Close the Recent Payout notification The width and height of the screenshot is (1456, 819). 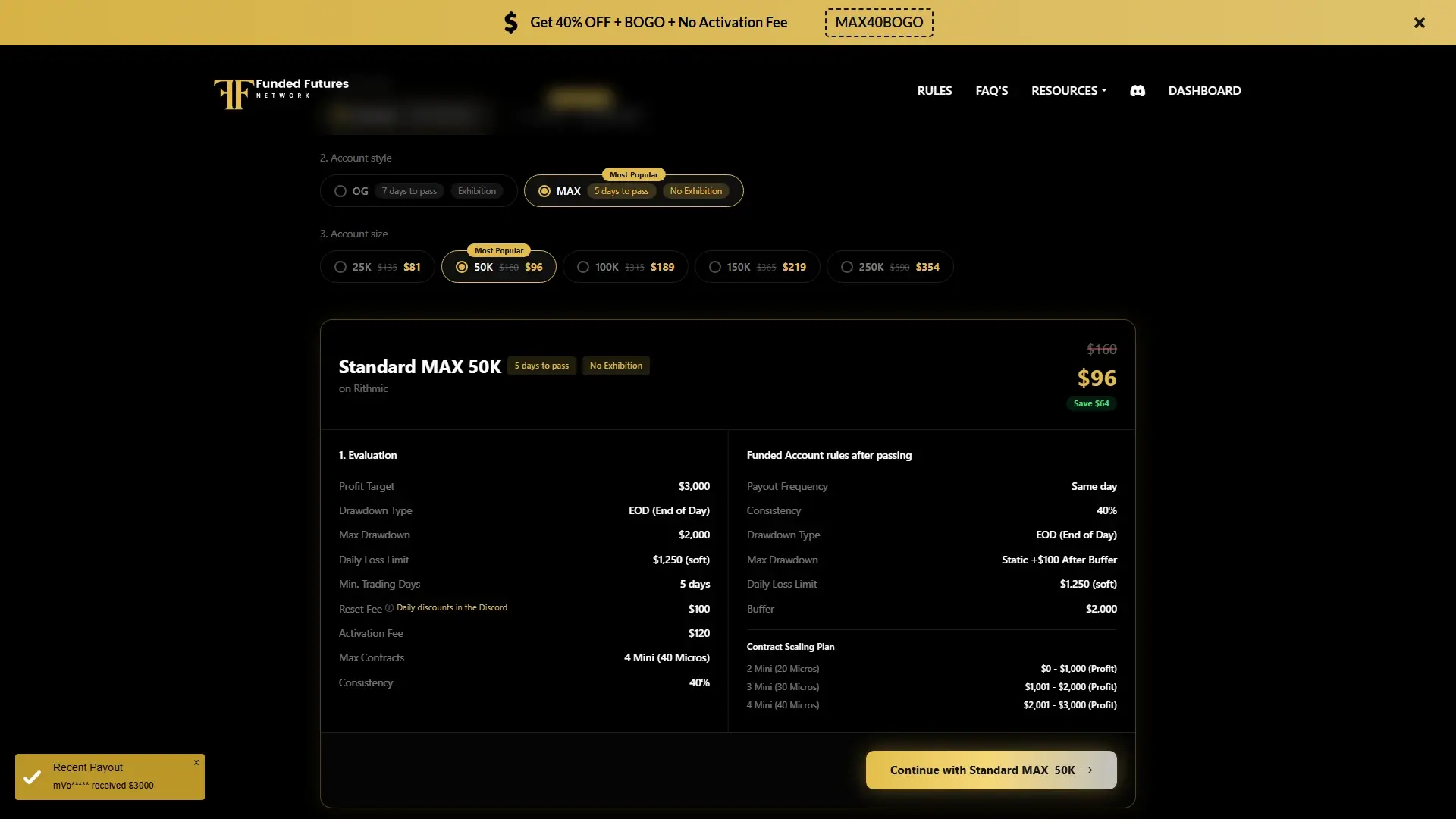point(196,762)
